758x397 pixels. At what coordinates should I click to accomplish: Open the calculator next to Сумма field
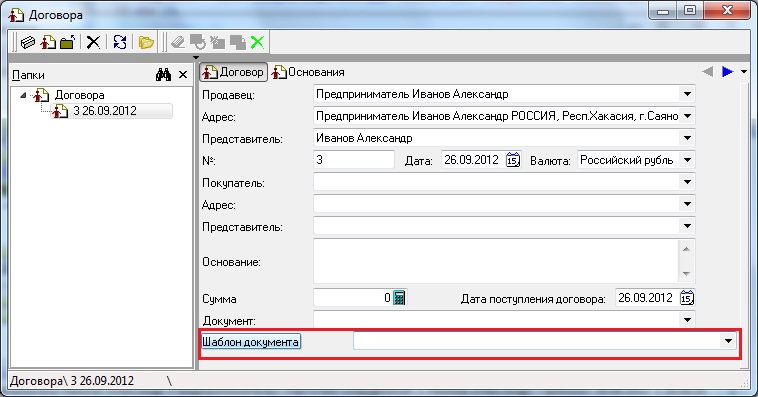click(399, 298)
